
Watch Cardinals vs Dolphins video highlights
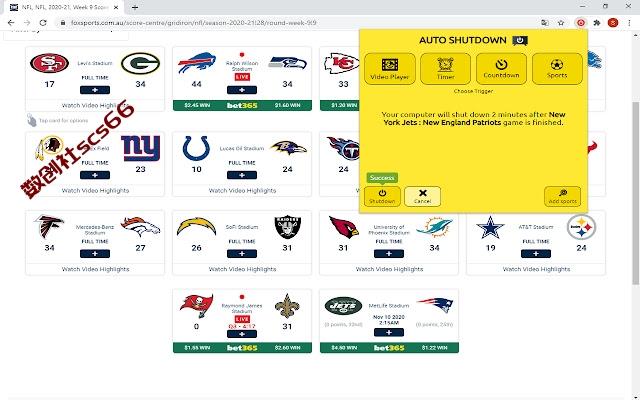(389, 269)
